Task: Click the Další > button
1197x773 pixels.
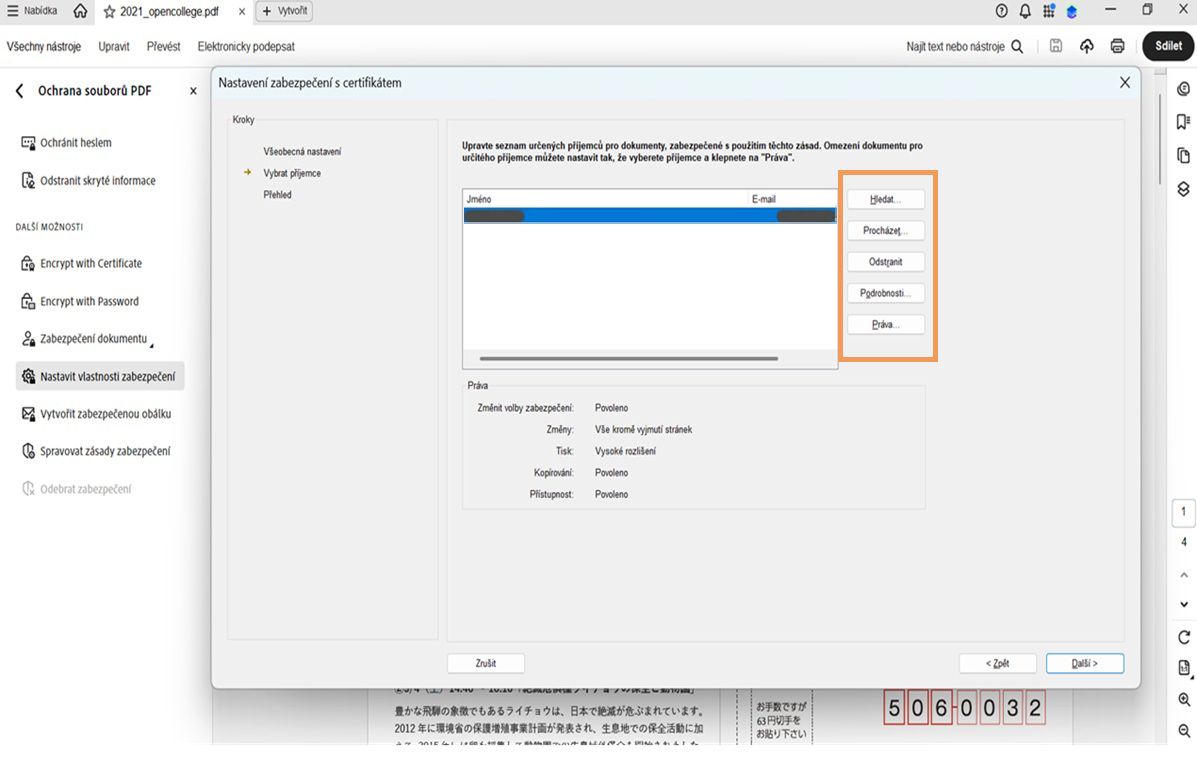Action: [1084, 663]
